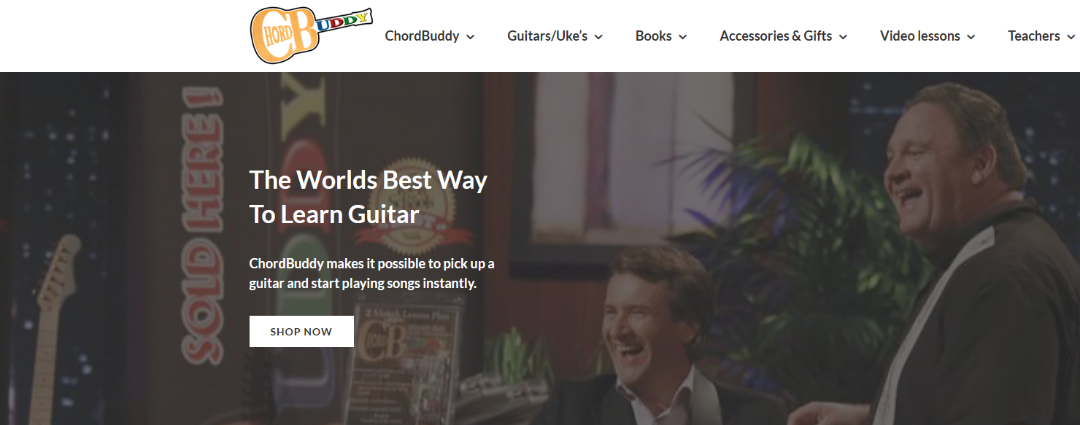This screenshot has width=1080, height=425.
Task: Click the Worlds Best Way headline
Action: click(x=368, y=198)
